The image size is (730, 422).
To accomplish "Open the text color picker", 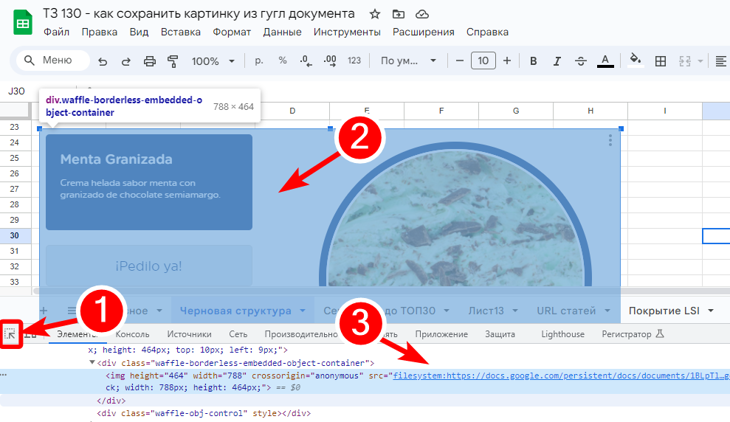I will click(x=605, y=61).
